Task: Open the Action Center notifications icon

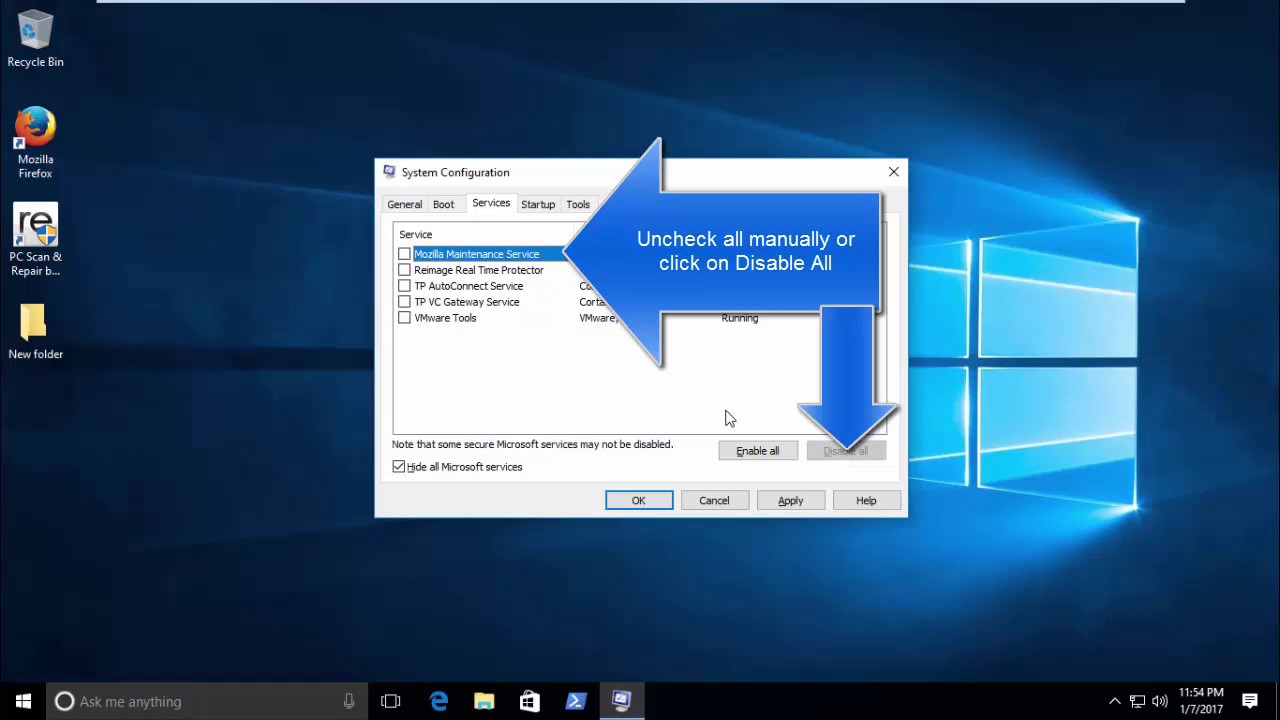Action: [1250, 701]
